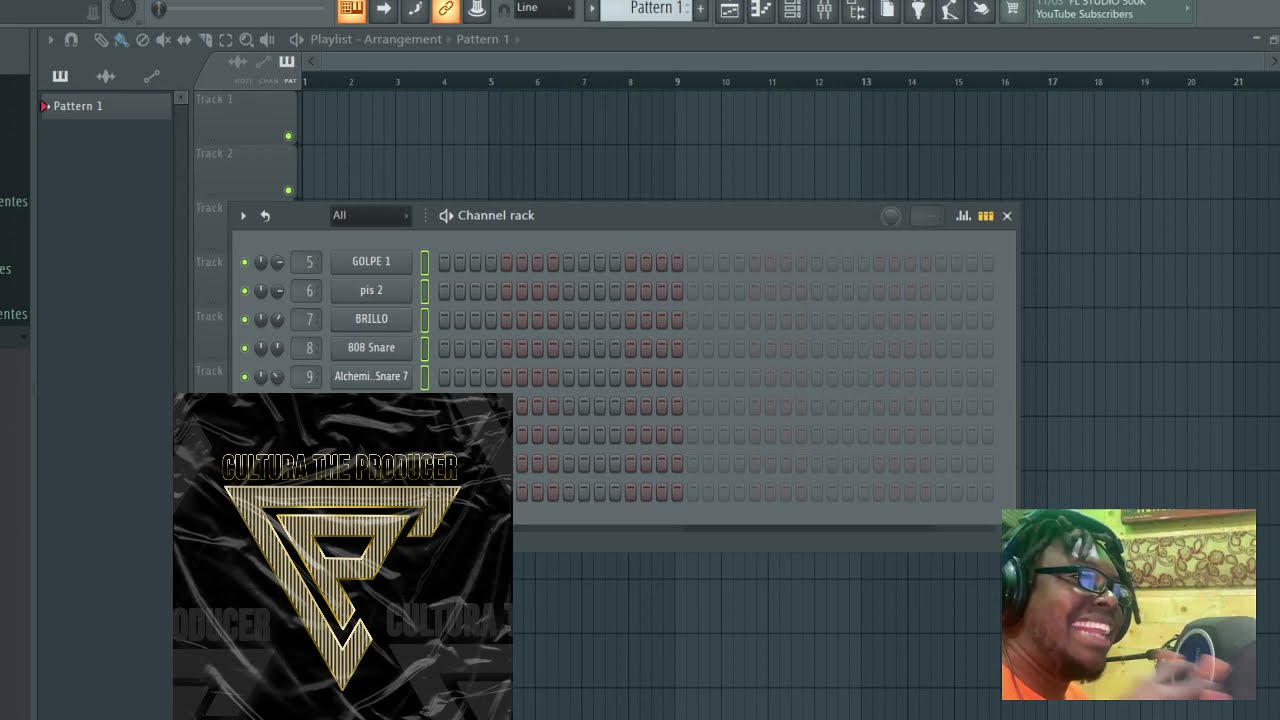This screenshot has width=1280, height=720.
Task: Open project info page icon
Action: (887, 10)
